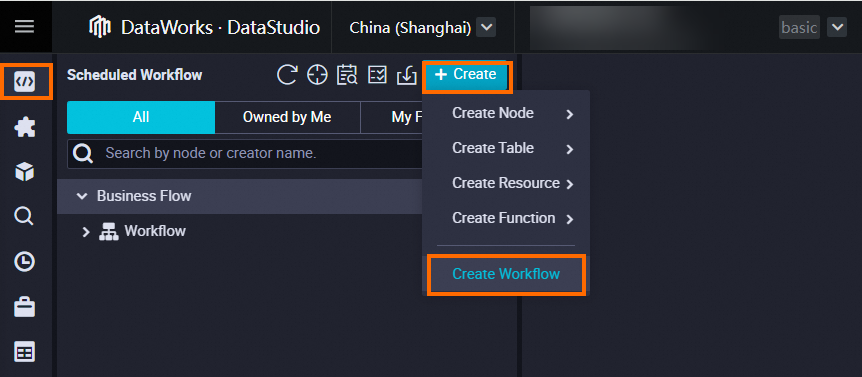Open the Data Development code sidebar icon
This screenshot has height=377, width=862.
pyautogui.click(x=25, y=82)
